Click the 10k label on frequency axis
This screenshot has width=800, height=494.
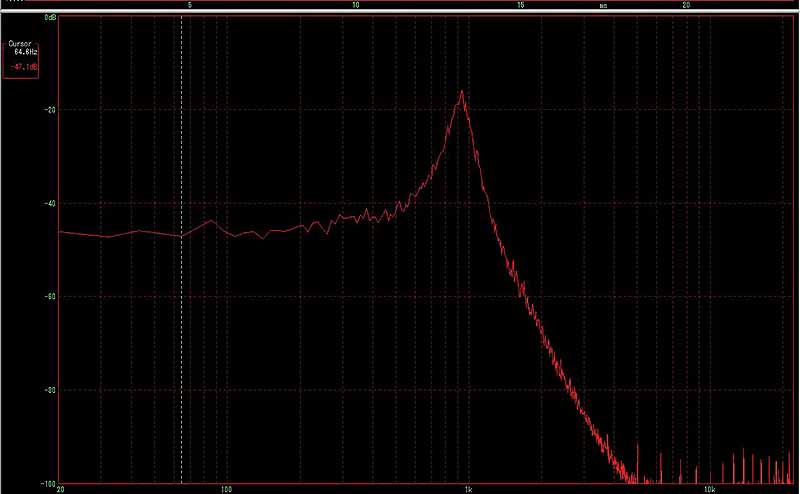point(708,489)
